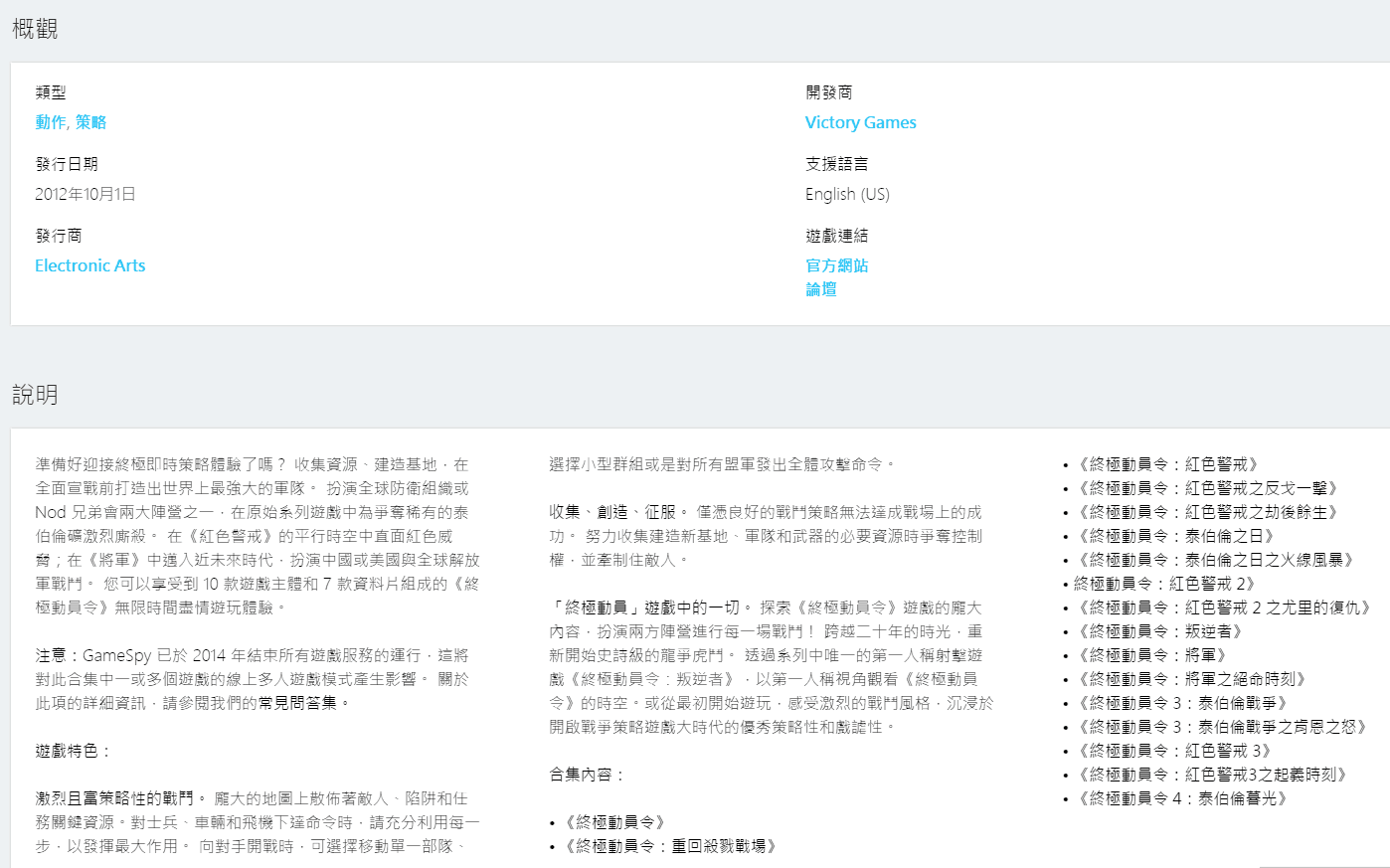
Task: Click list item 紅色警戒之劫後餘生
Action: pyautogui.click(x=1208, y=512)
